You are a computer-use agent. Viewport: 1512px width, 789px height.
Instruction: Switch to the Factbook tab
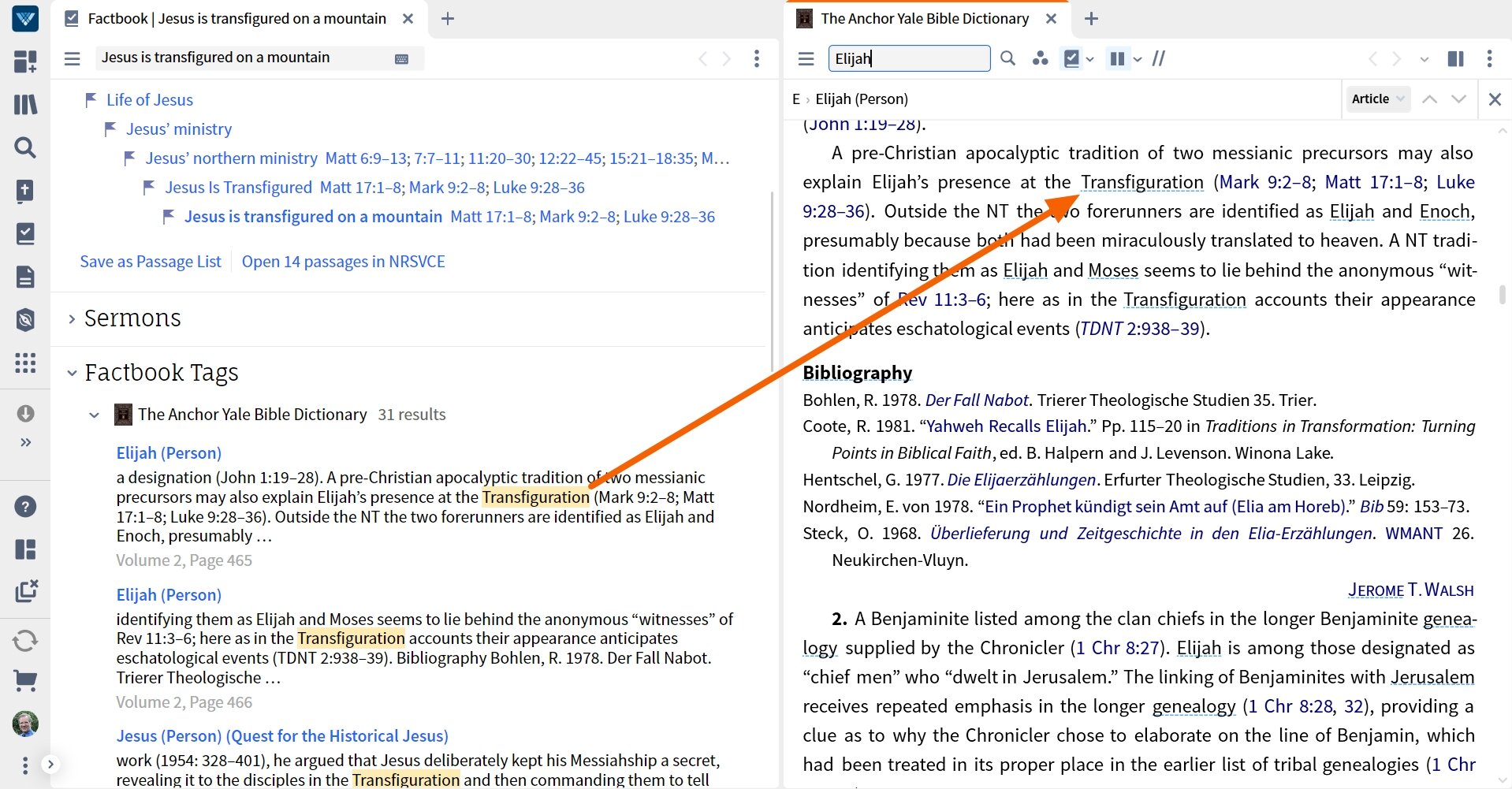click(236, 18)
